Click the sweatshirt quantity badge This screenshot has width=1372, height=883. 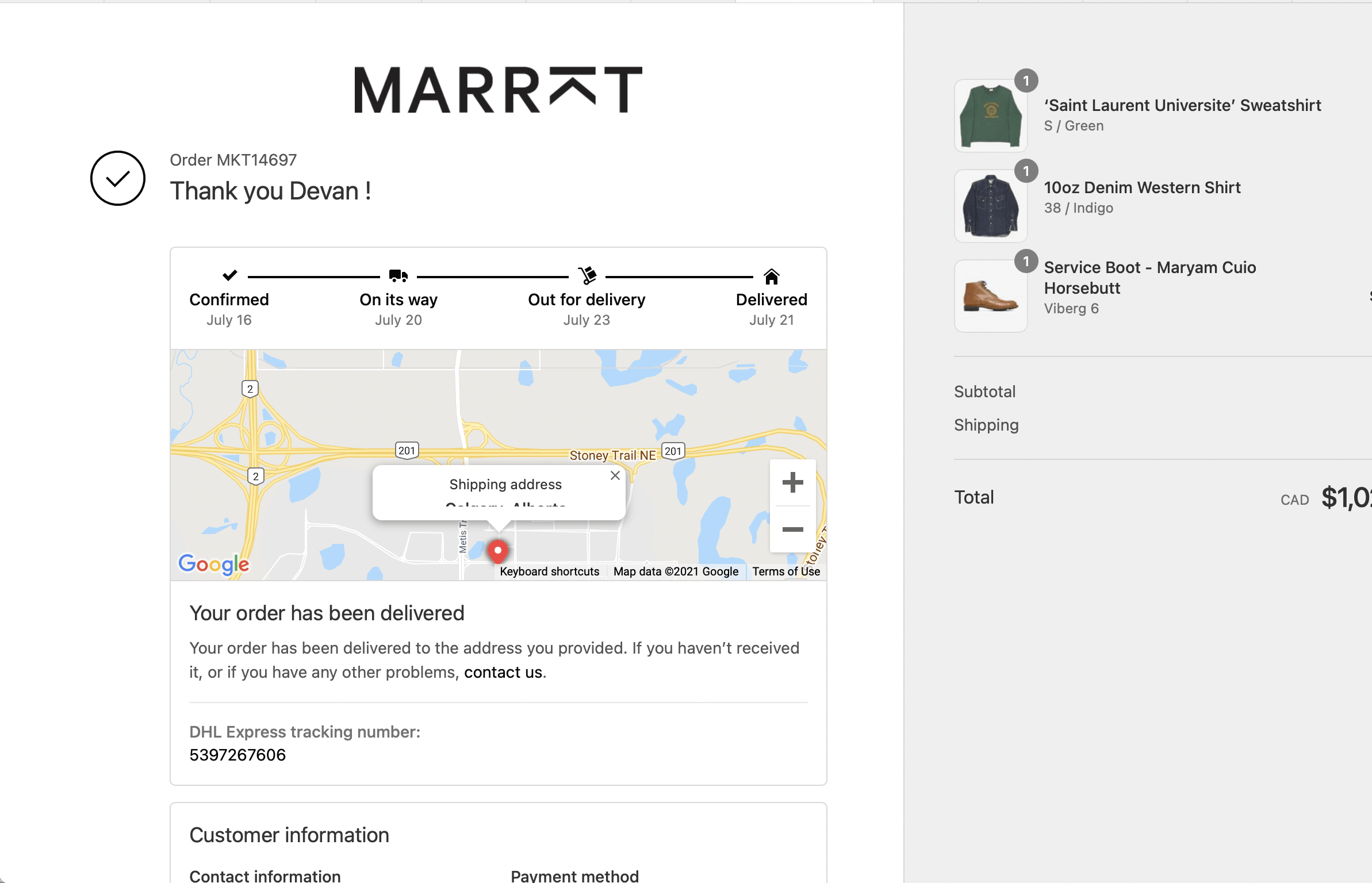pos(1026,81)
